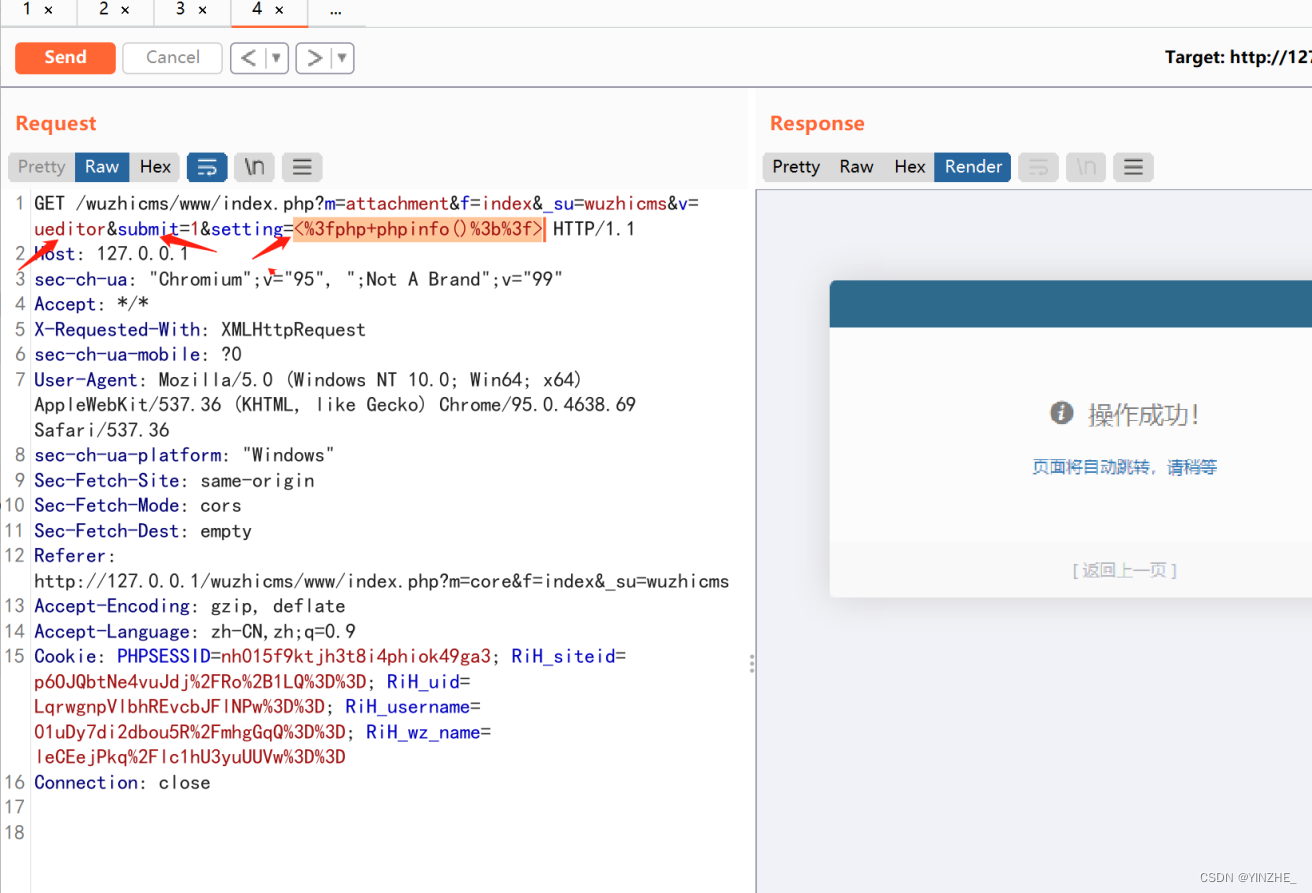Screen dimensions: 1312x893
Task: Select Repeater tab 4
Action: coord(257,9)
